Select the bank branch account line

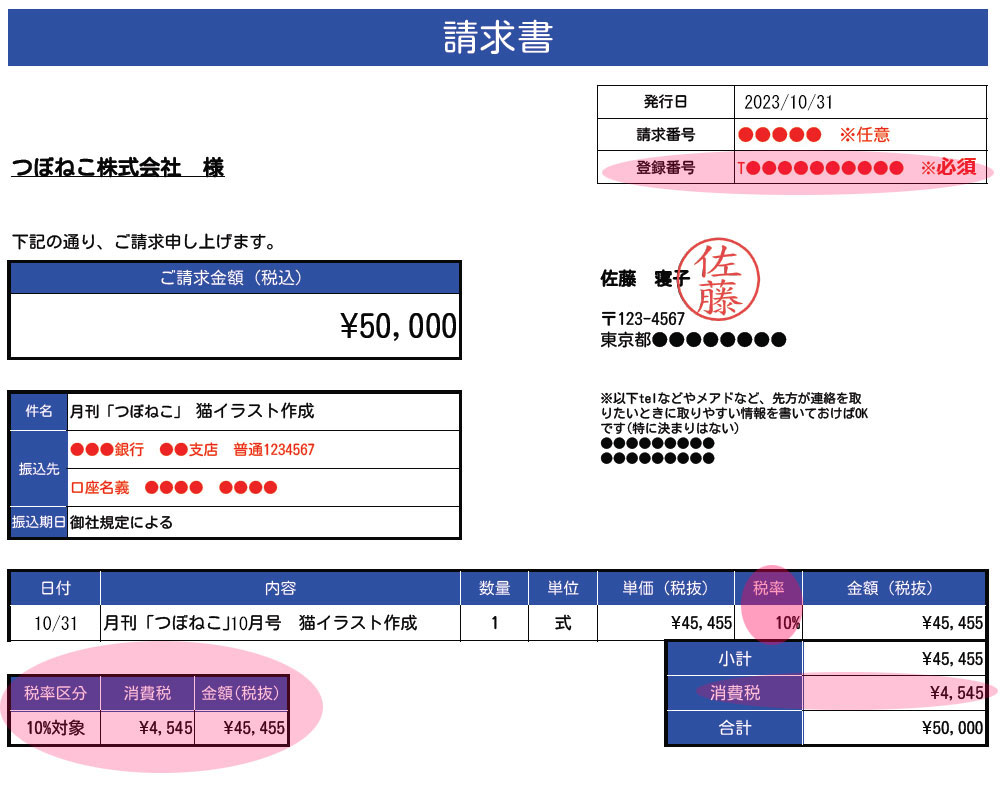click(263, 450)
